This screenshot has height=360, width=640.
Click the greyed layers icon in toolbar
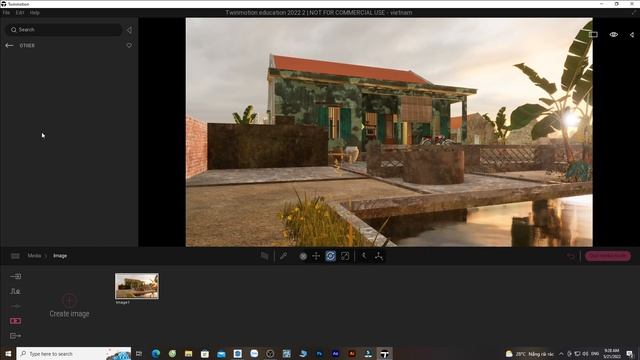tap(264, 256)
